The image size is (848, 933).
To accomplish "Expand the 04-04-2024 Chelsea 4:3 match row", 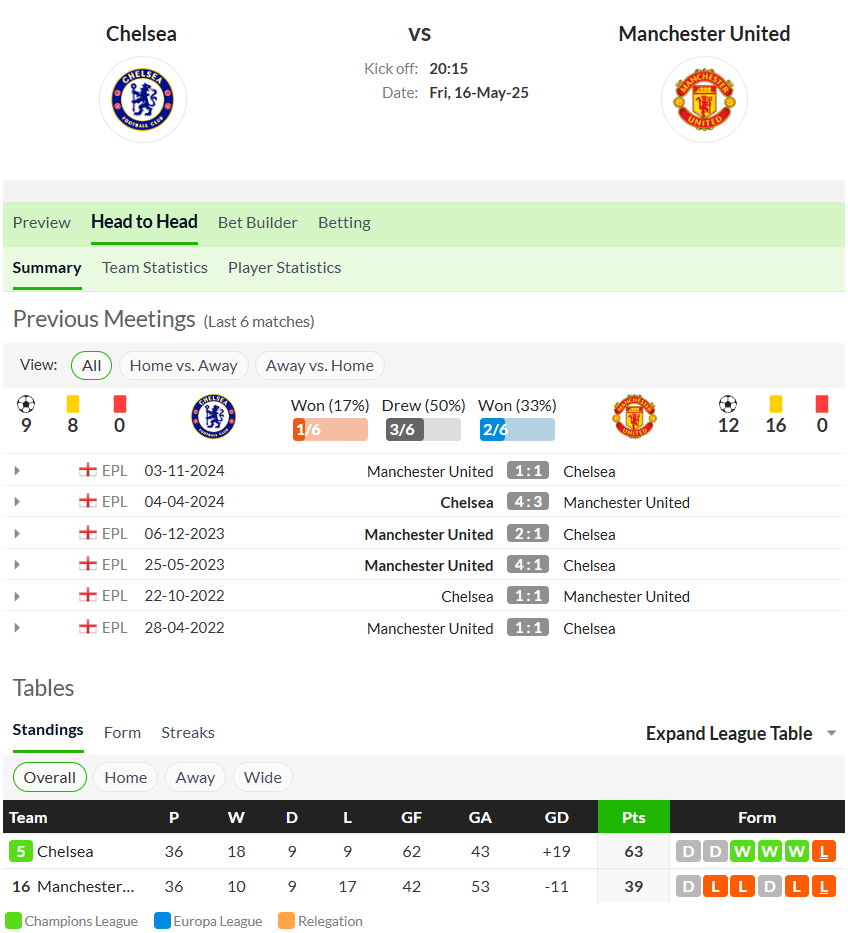I will 17,502.
